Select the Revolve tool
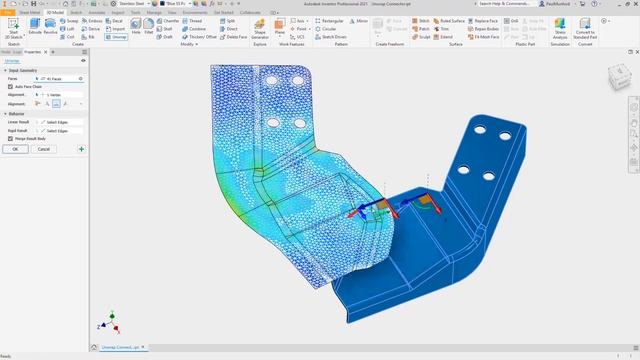Viewport: 640px width, 360px height. [x=50, y=27]
